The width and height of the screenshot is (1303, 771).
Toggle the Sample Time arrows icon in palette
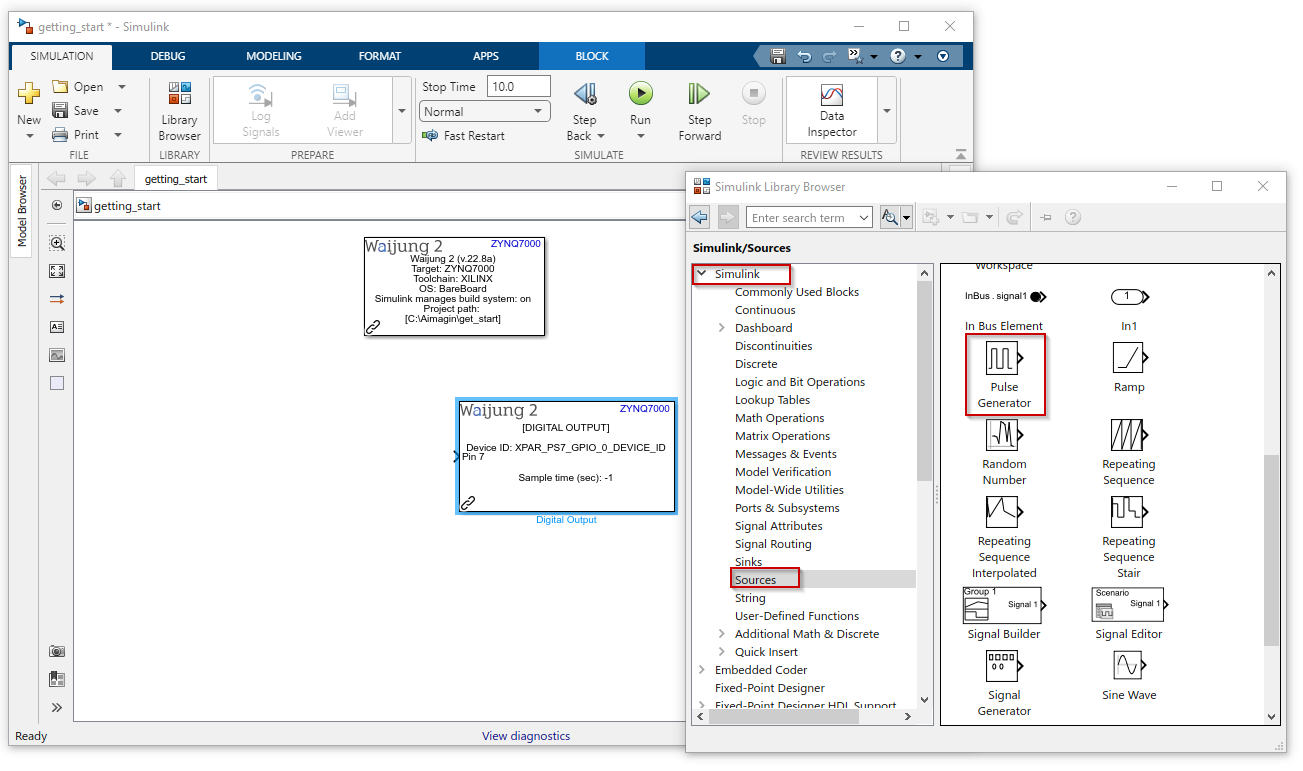pos(57,299)
